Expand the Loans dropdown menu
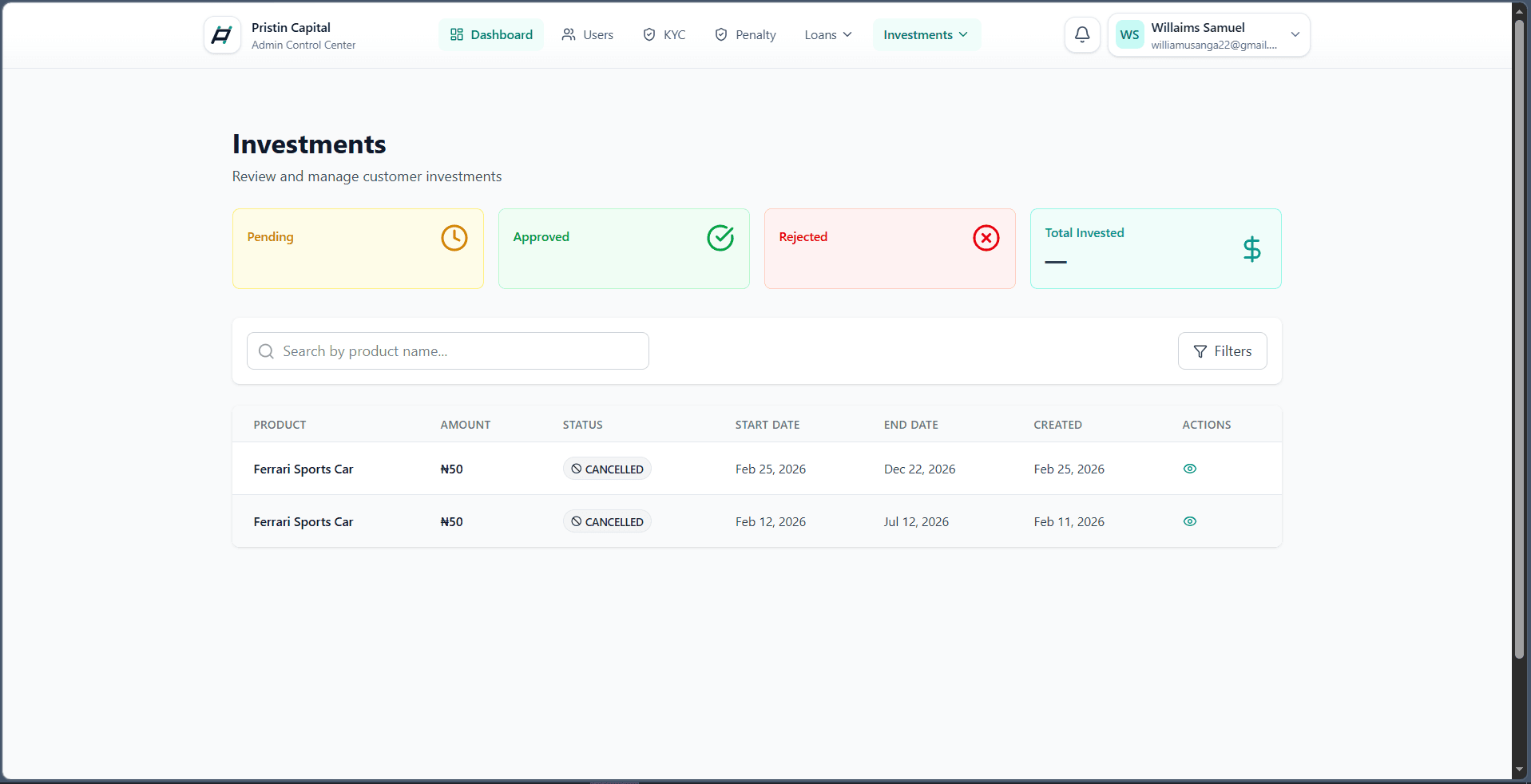The image size is (1531, 784). 828,35
